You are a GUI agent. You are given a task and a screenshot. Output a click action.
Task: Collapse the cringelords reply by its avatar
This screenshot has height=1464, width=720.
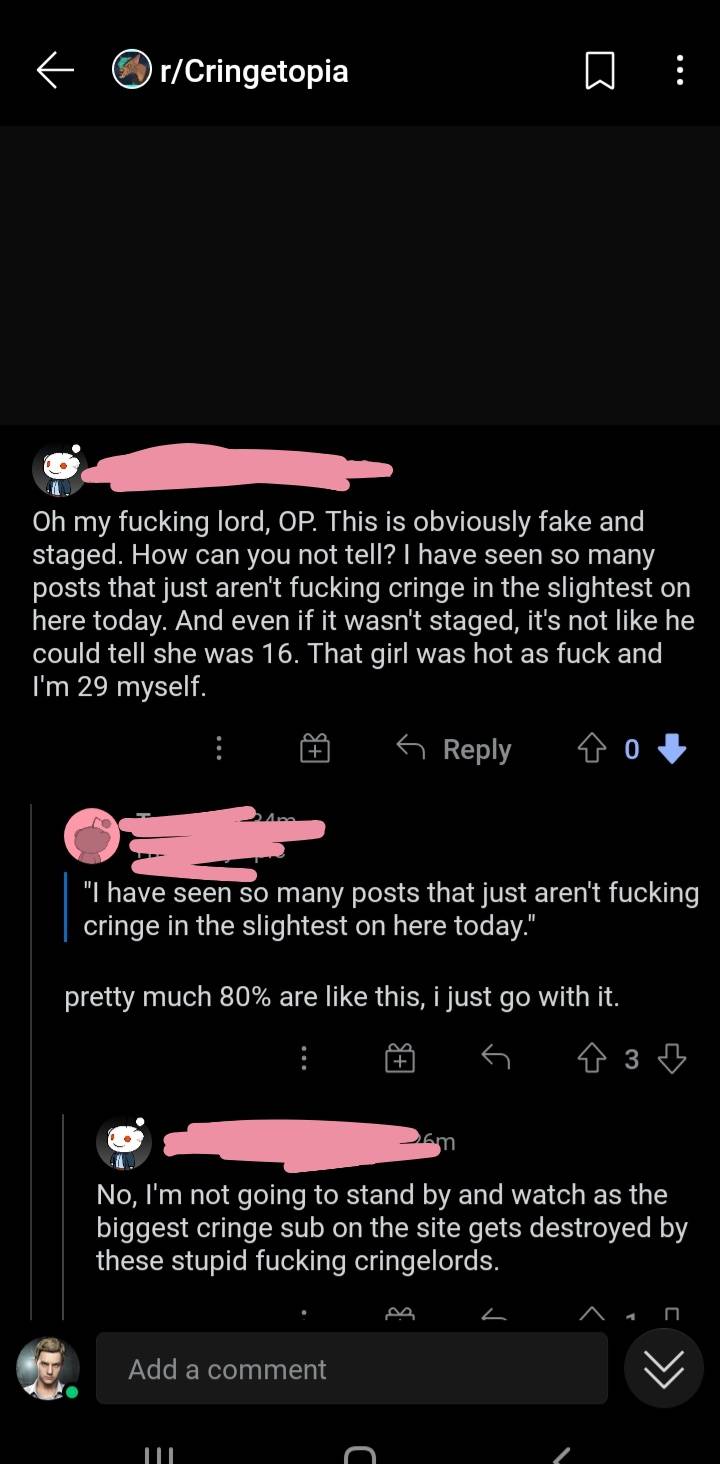point(123,1142)
